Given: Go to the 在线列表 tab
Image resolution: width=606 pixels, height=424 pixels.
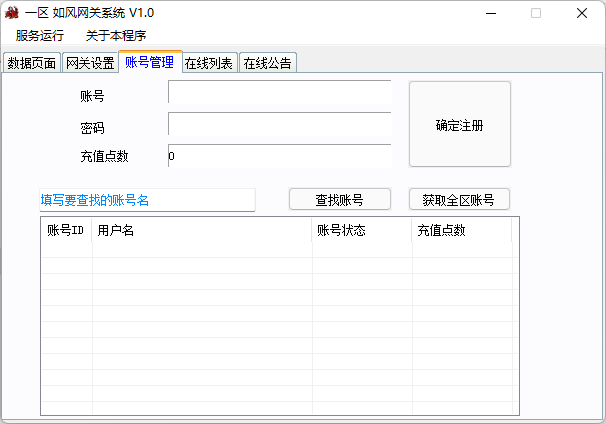Looking at the screenshot, I should tap(209, 63).
